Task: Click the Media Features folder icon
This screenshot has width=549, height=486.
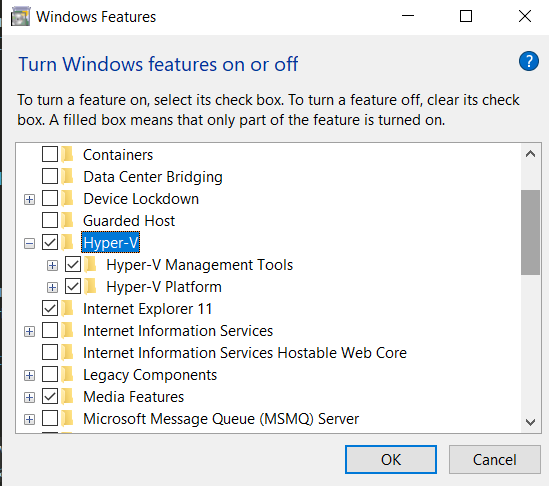Action: coord(67,396)
